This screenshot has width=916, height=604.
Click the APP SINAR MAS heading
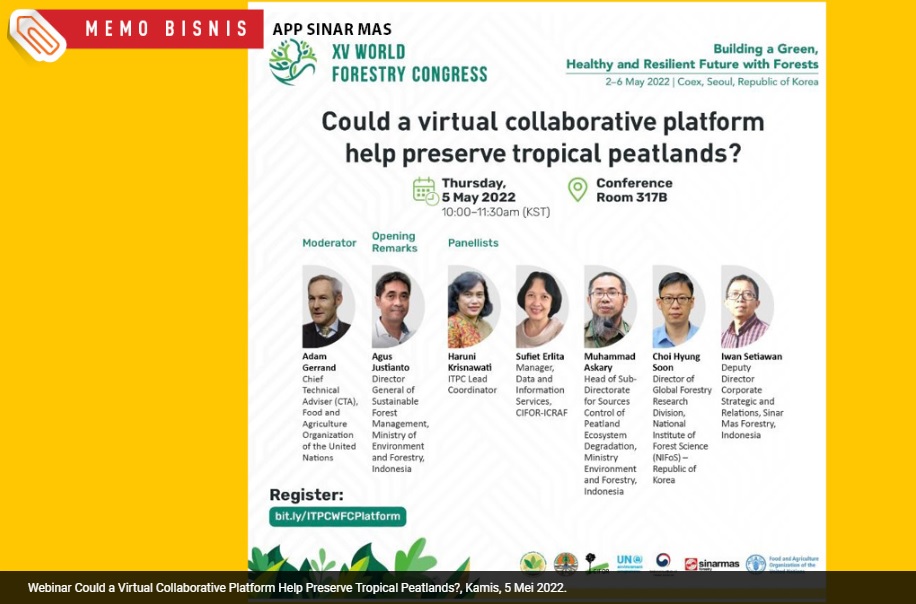pyautogui.click(x=332, y=30)
